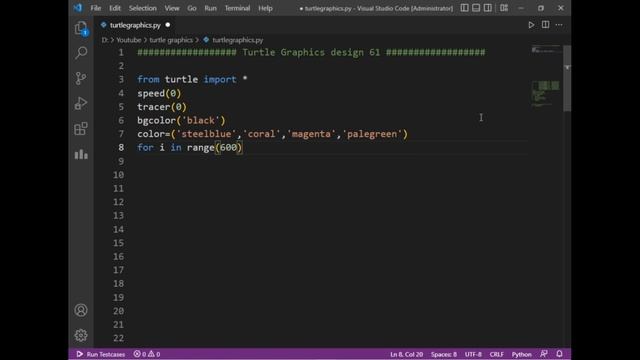Click the turtle graphics breadcrumb folder
This screenshot has width=640, height=360.
point(171,40)
